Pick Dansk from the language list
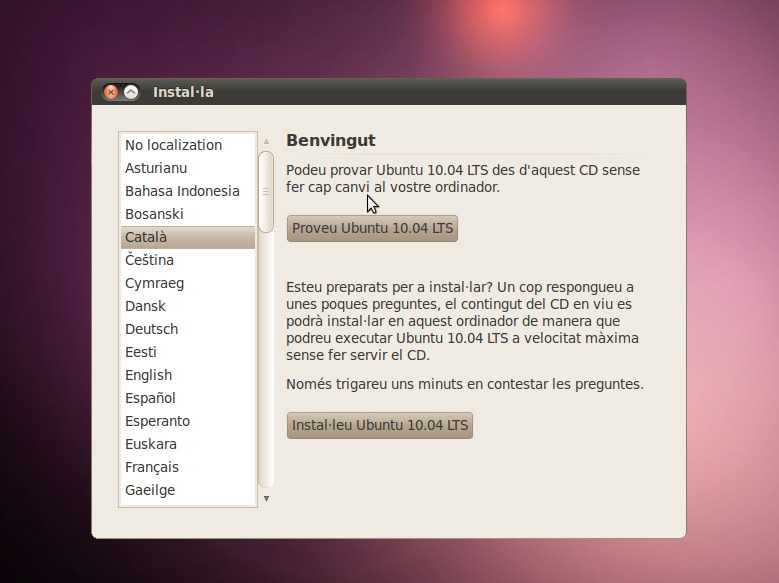 click(188, 306)
